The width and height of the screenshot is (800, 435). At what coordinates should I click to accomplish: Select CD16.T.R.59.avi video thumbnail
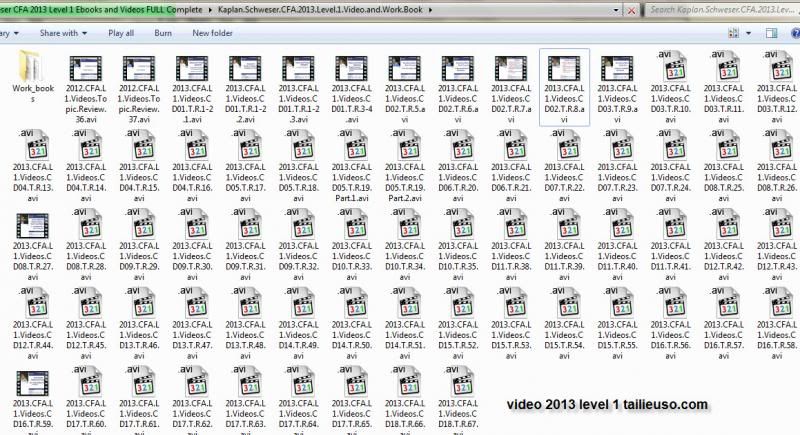[x=33, y=383]
